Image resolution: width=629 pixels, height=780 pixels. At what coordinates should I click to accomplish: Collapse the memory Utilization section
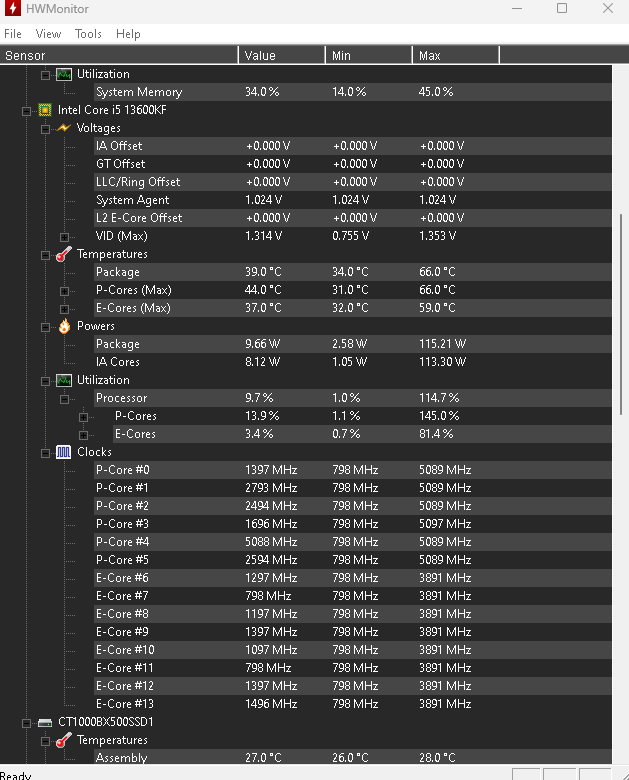click(45, 76)
